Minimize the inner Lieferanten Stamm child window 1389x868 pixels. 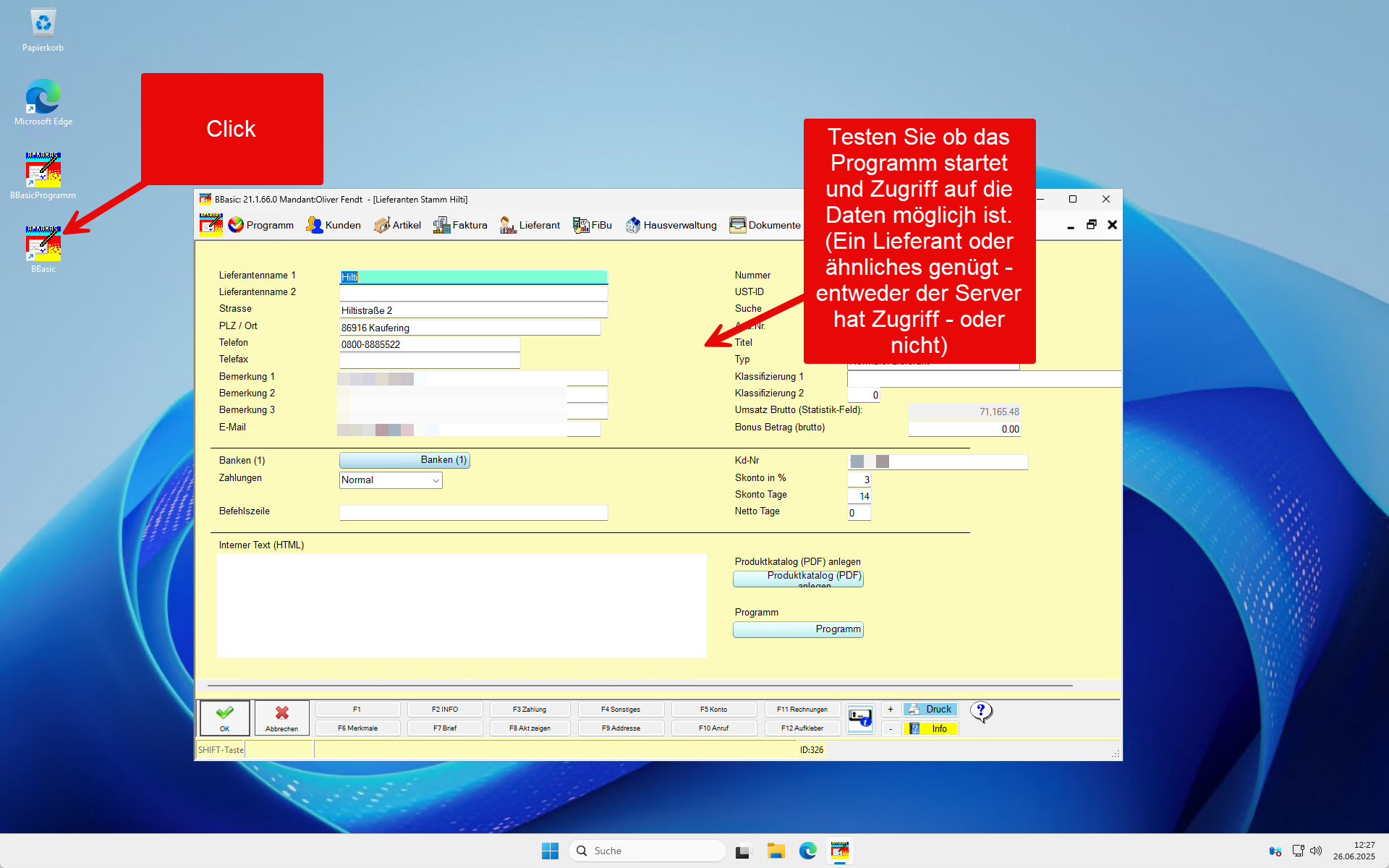coord(1071,226)
